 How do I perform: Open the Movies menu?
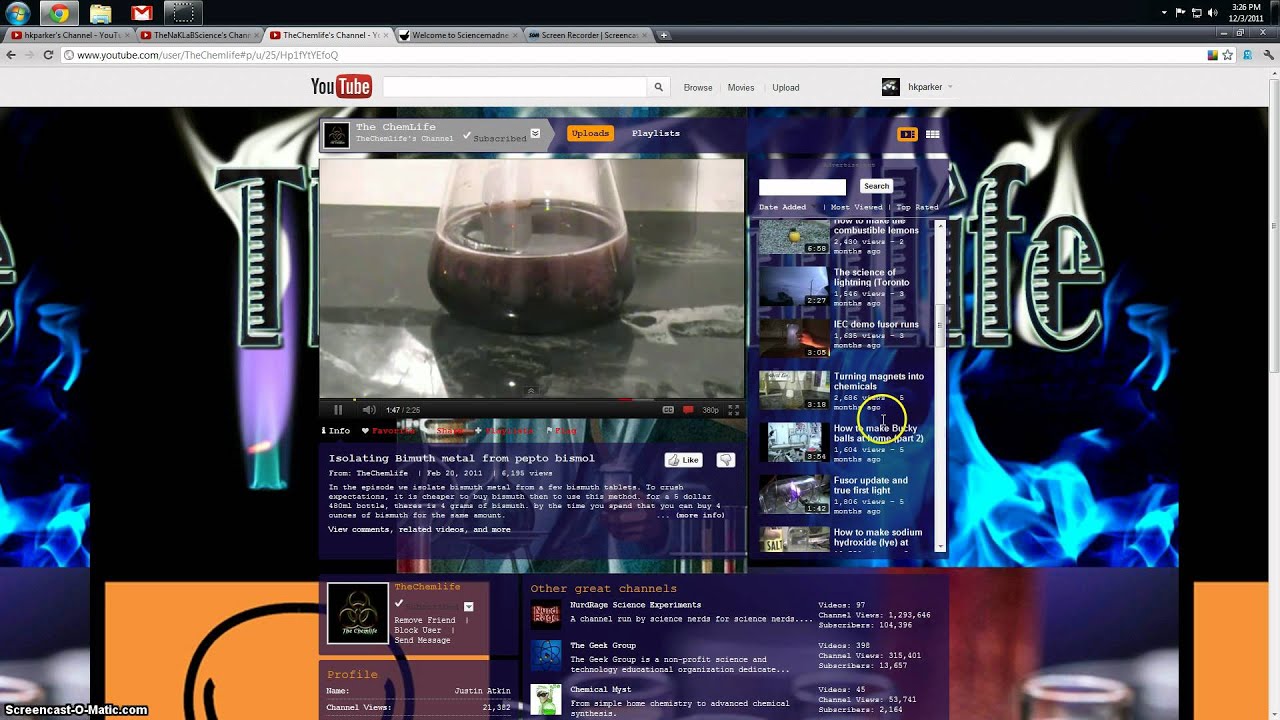pyautogui.click(x=741, y=88)
